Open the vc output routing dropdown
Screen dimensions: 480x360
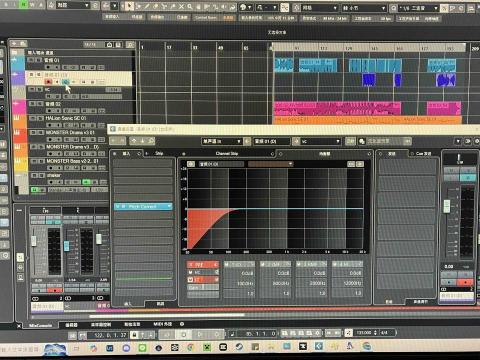[321, 141]
